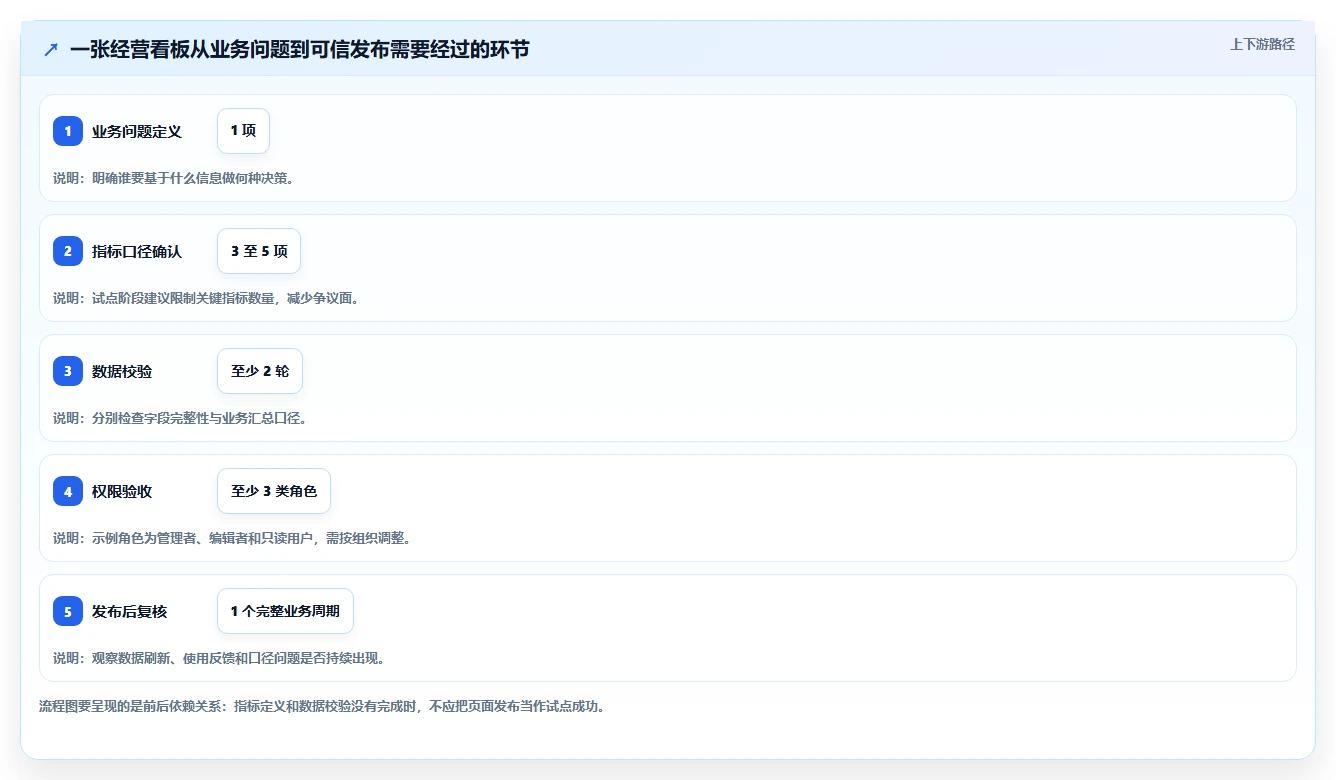1336x780 pixels.
Task: Click the "1 项" pill
Action: (243, 131)
